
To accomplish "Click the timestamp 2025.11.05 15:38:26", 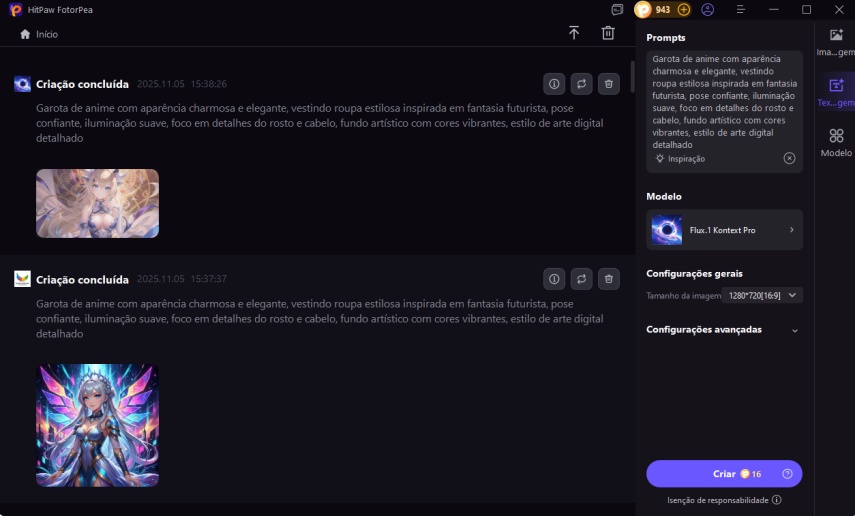I will click(182, 84).
